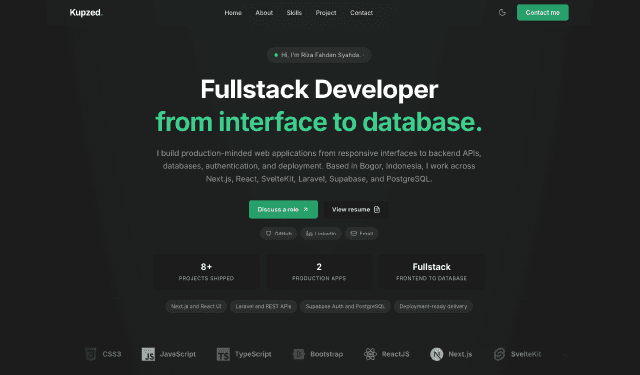Click the Discuss a role button
The height and width of the screenshot is (375, 640).
pyautogui.click(x=283, y=209)
